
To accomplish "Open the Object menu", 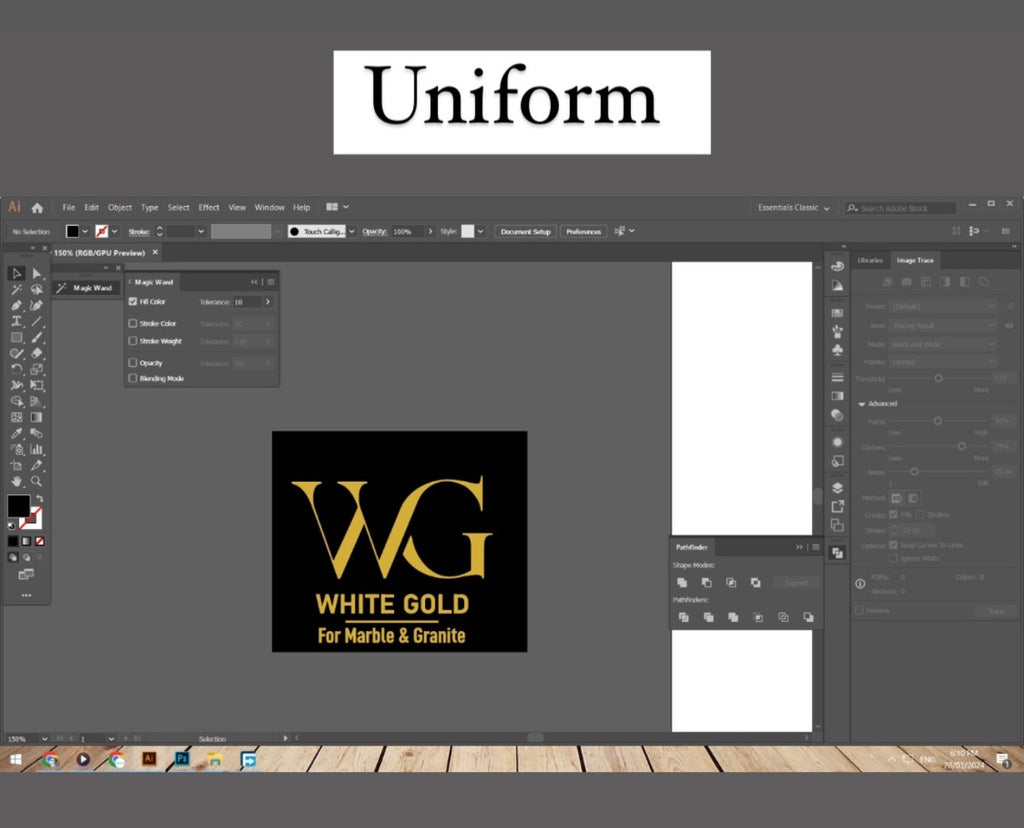I will tap(120, 208).
